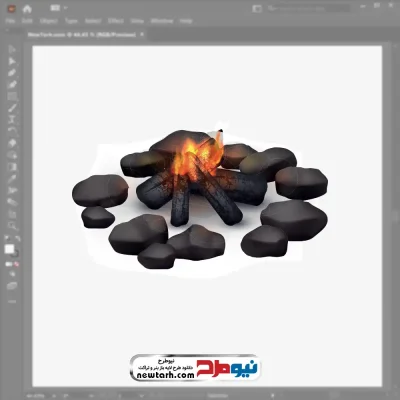Screen dimensions: 400x400
Task: Go to the Home screen icon
Action: click(27, 9)
